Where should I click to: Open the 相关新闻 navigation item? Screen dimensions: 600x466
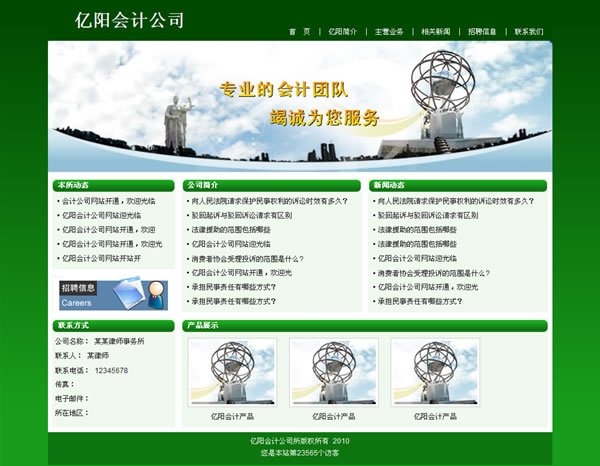(x=435, y=32)
